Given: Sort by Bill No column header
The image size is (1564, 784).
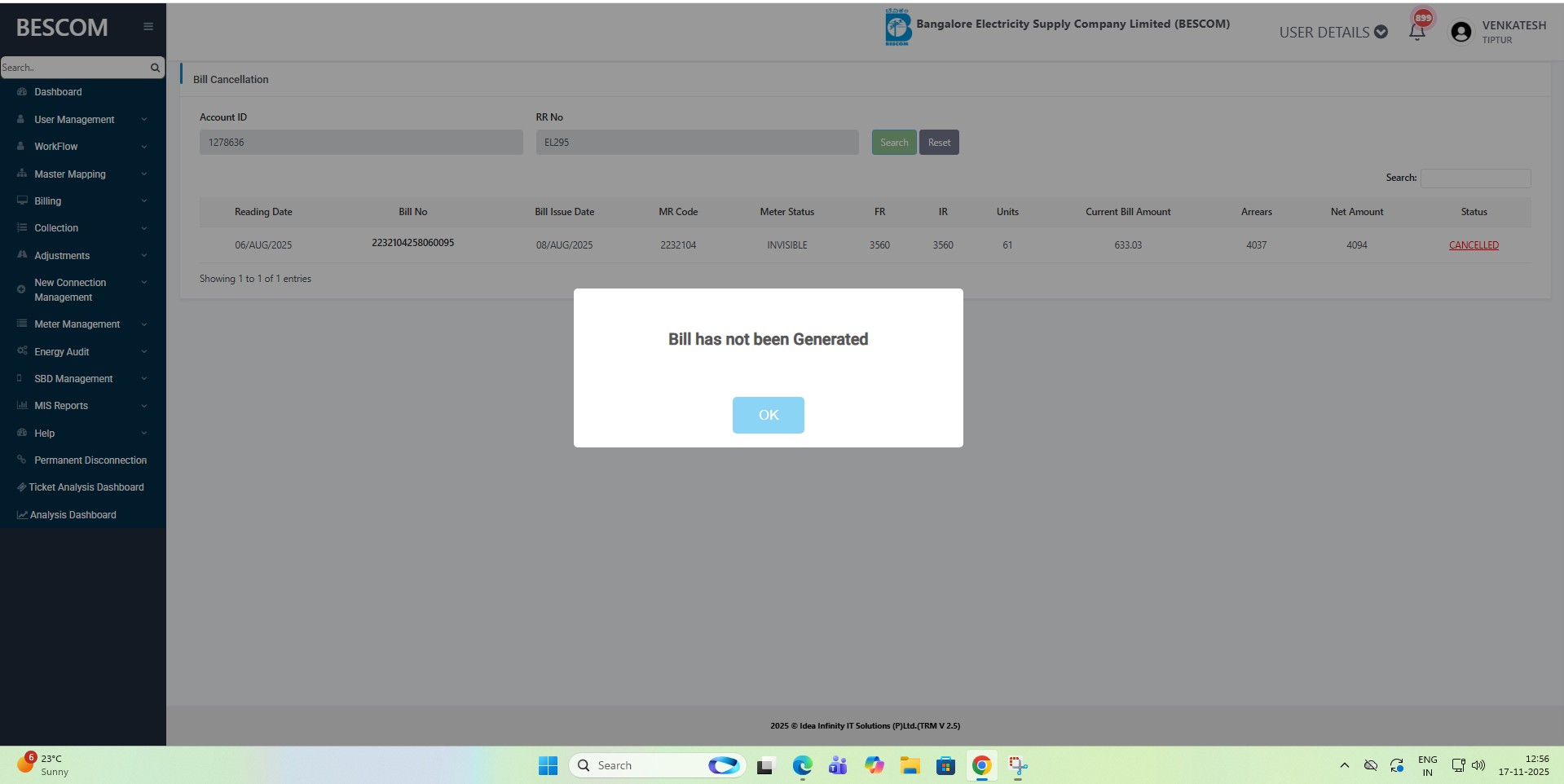Looking at the screenshot, I should pos(413,212).
